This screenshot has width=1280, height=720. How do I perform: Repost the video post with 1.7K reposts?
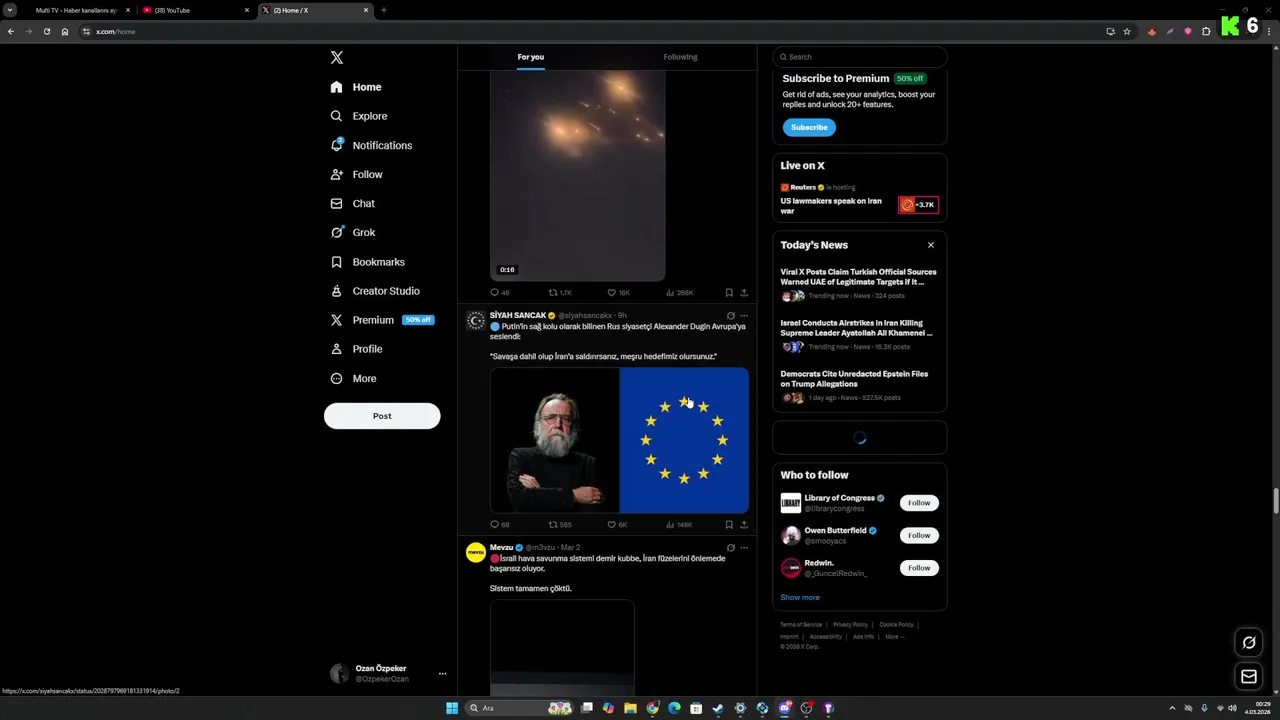[x=560, y=293]
